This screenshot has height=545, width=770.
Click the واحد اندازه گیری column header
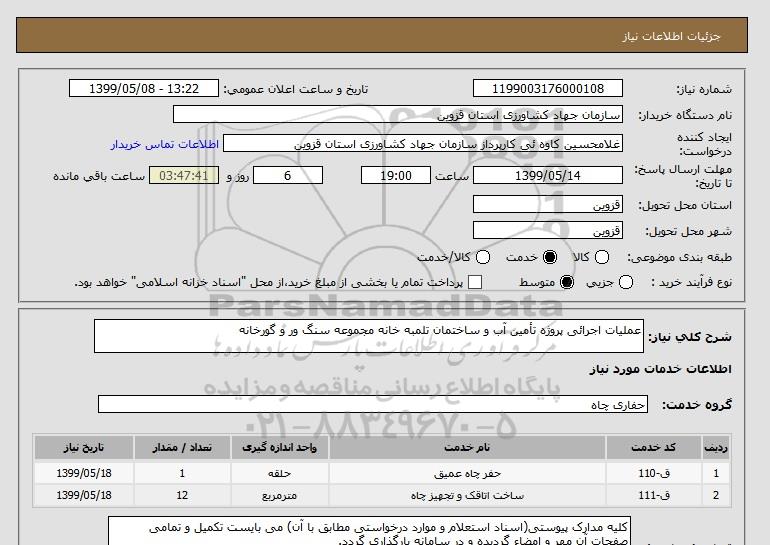pyautogui.click(x=279, y=448)
